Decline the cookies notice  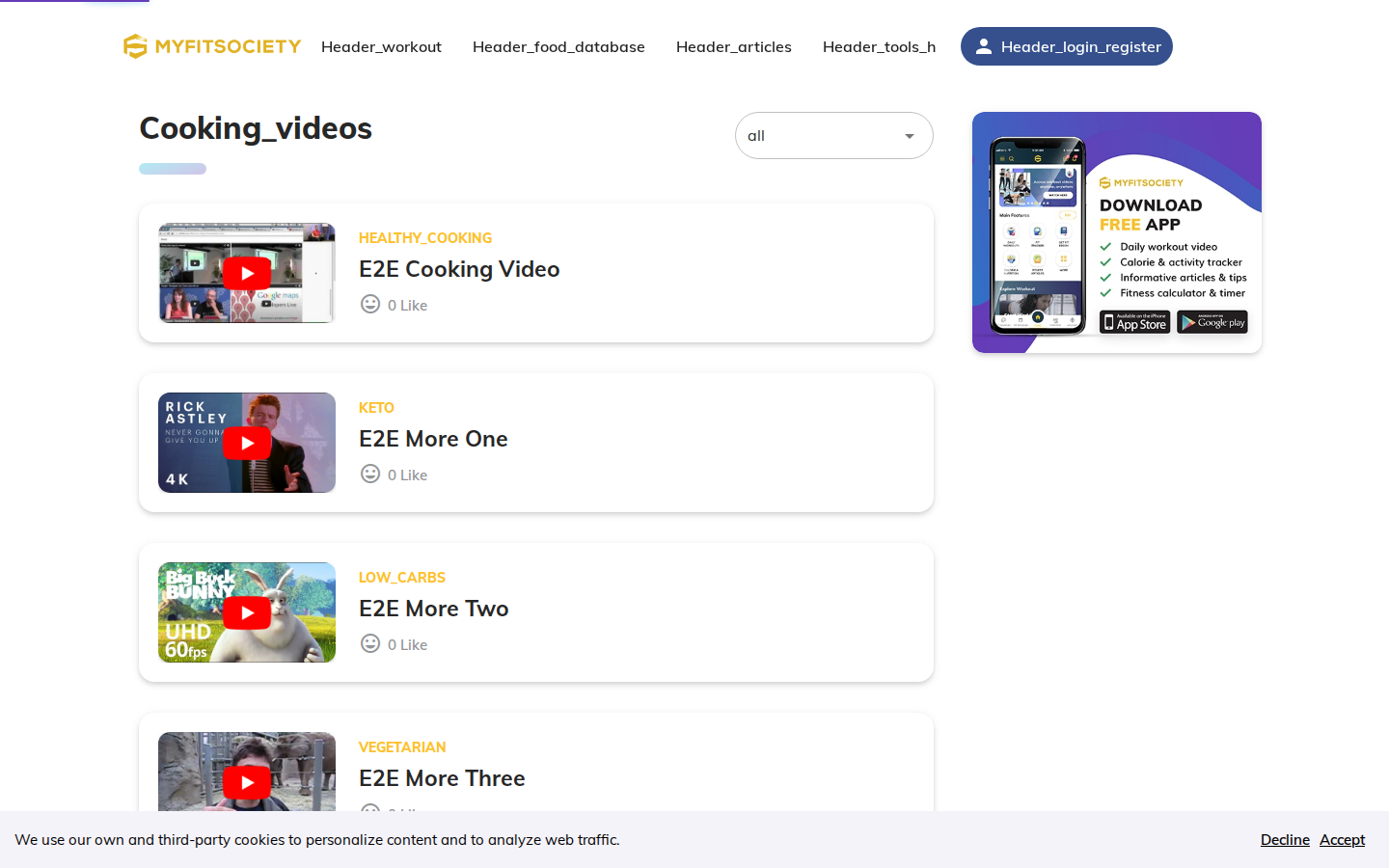[x=1285, y=840]
